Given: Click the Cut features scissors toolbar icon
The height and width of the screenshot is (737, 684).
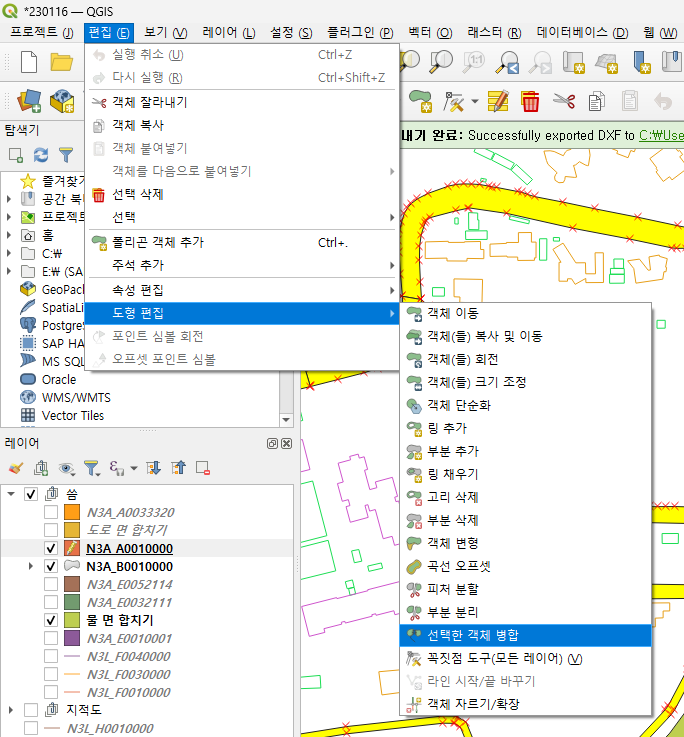Looking at the screenshot, I should pyautogui.click(x=564, y=101).
